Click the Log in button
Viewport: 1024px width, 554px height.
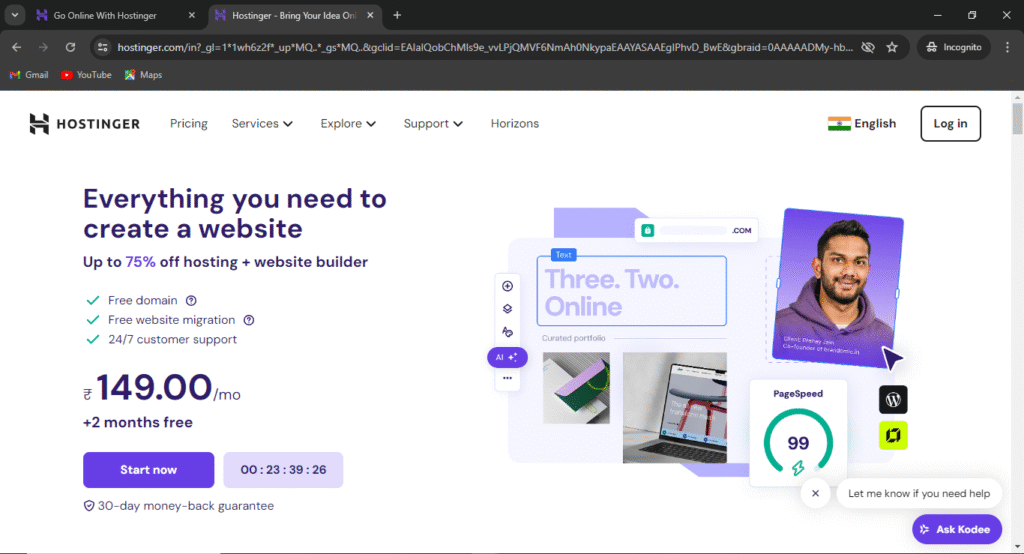pyautogui.click(x=950, y=123)
